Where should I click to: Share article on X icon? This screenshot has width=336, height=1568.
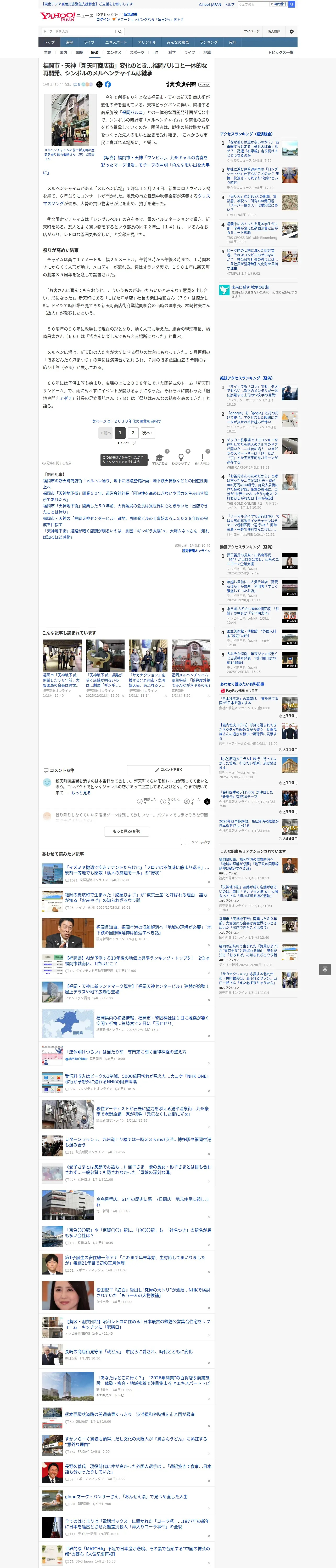99,85
